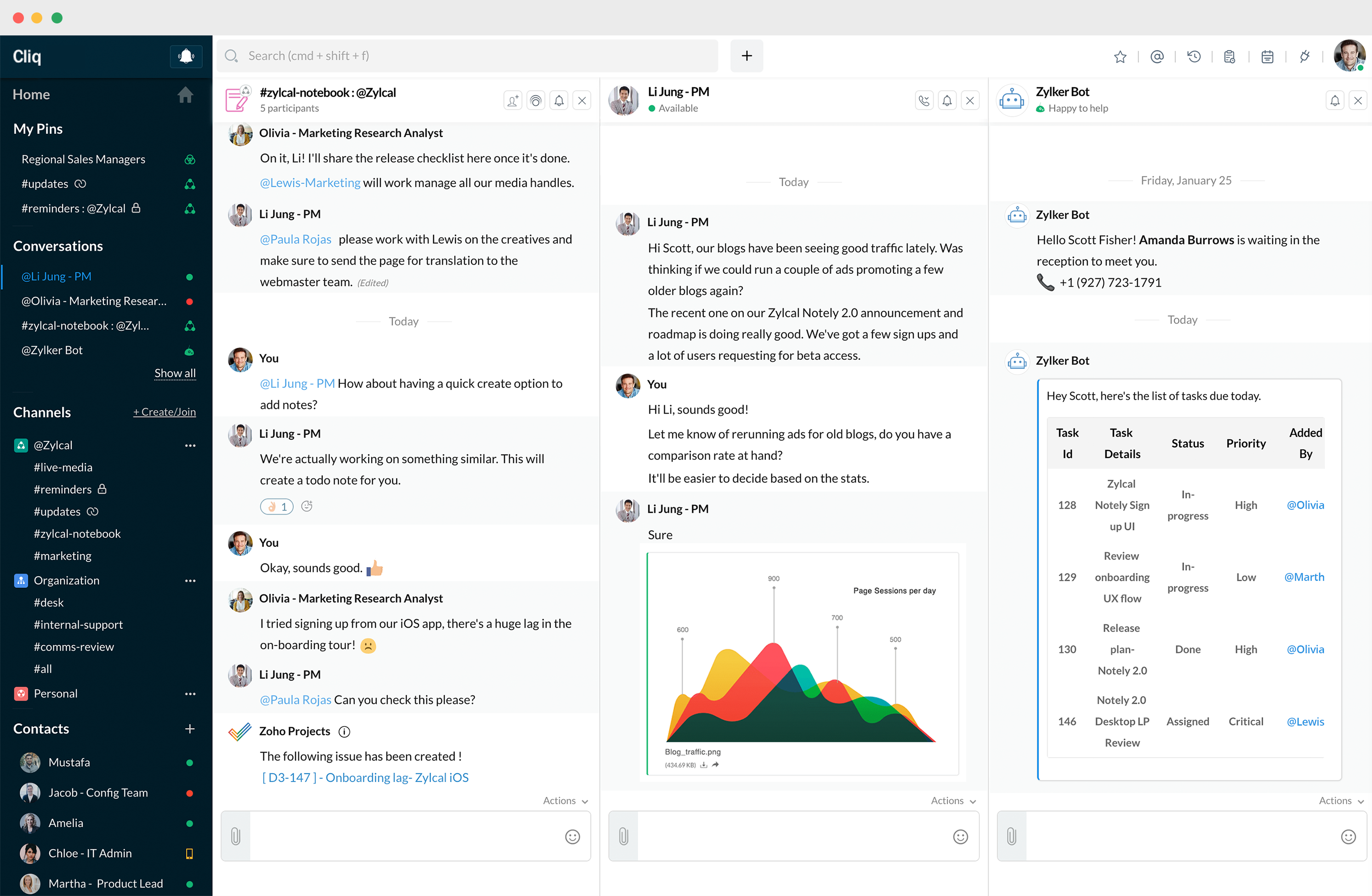Viewport: 1372px width, 896px height.
Task: Expand Actions dropdown in Li Jung chat
Action: pos(953,801)
